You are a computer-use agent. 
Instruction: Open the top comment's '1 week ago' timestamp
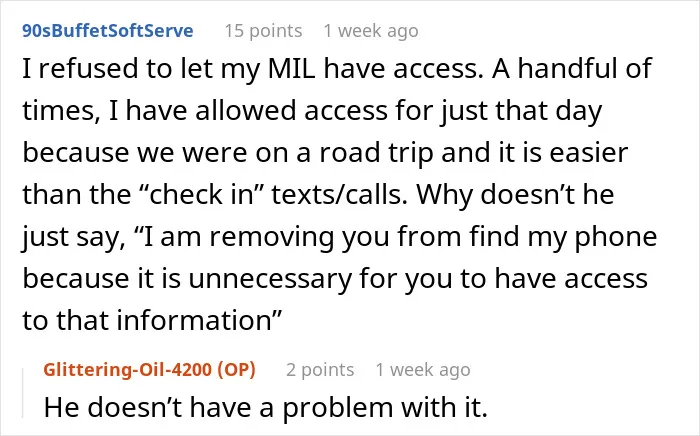371,31
